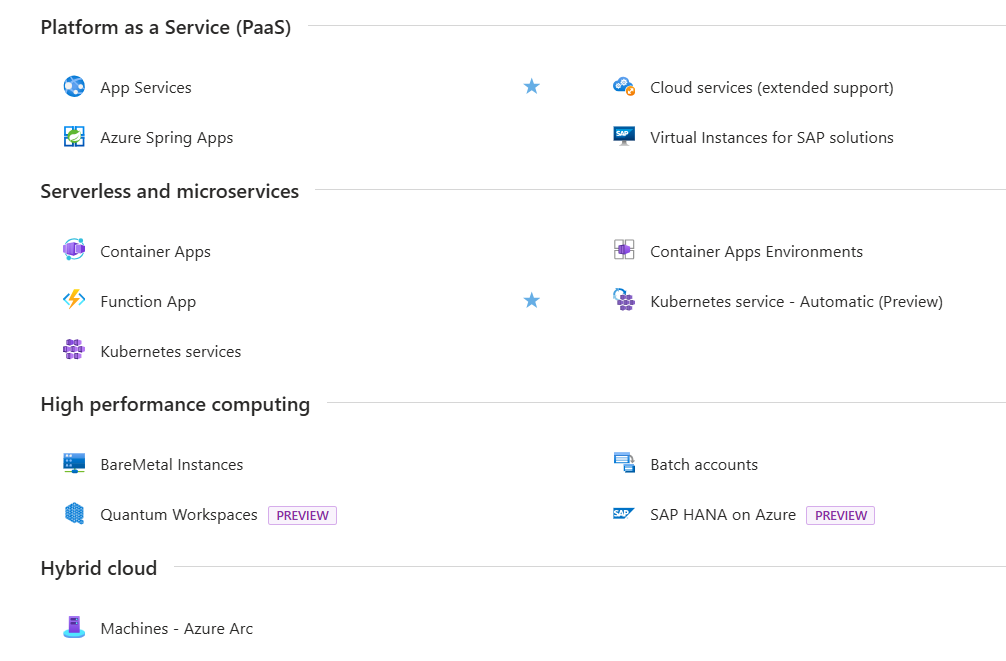Unfavorite Function App using its star
Image resolution: width=1006 pixels, height=661 pixels.
tap(531, 300)
